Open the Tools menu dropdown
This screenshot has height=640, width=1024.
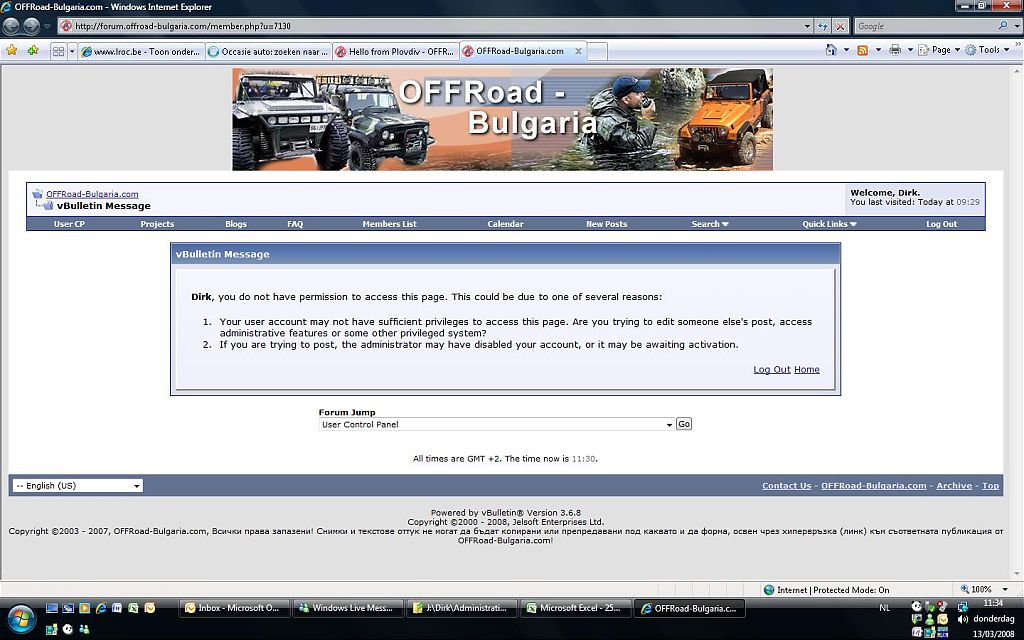(x=987, y=50)
